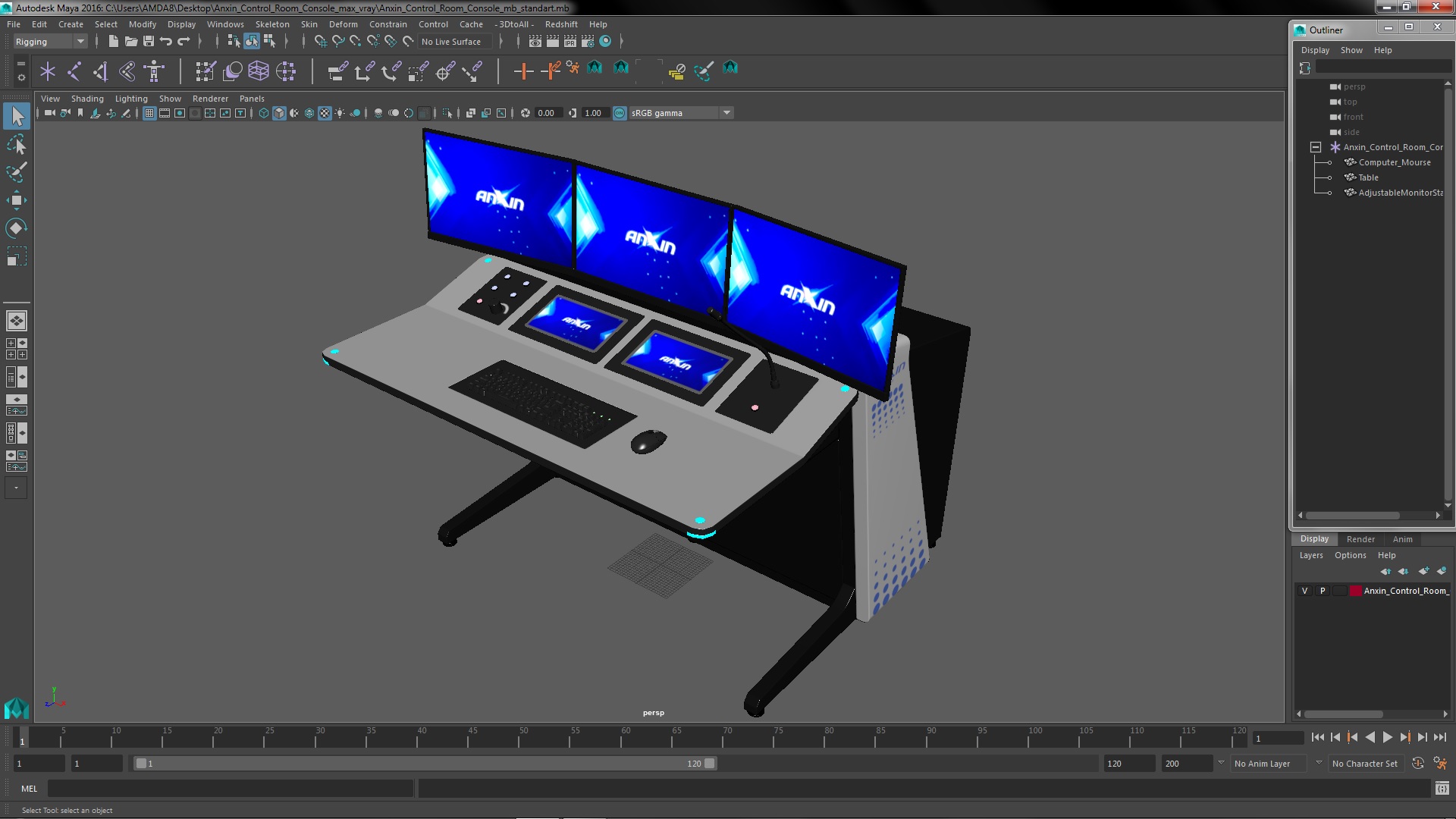Create a new scene using the toolbar icon
Screen dimensions: 1456x819
[113, 41]
